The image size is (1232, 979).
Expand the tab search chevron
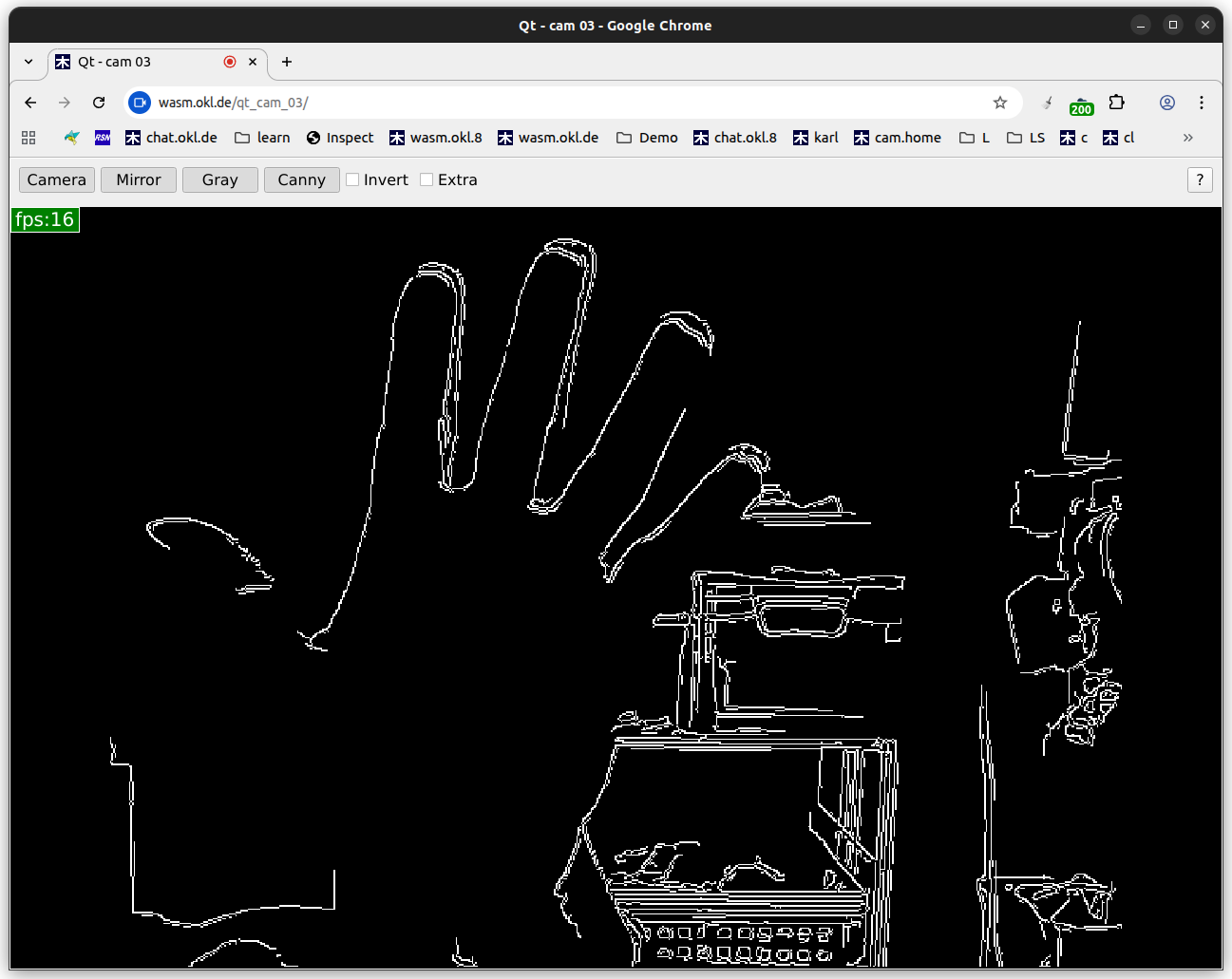pos(28,62)
